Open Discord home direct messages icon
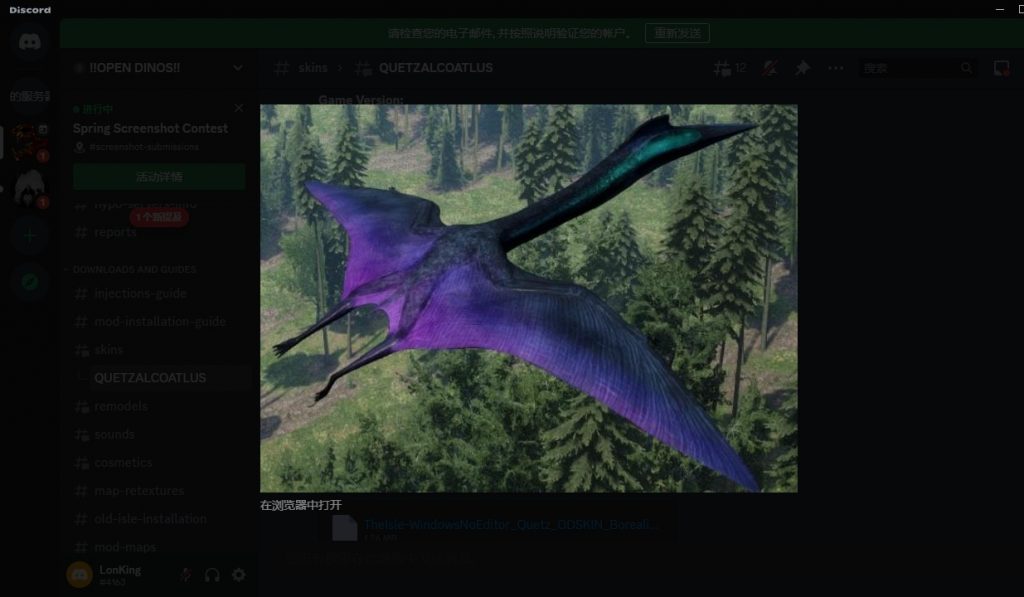This screenshot has height=597, width=1024. [29, 42]
